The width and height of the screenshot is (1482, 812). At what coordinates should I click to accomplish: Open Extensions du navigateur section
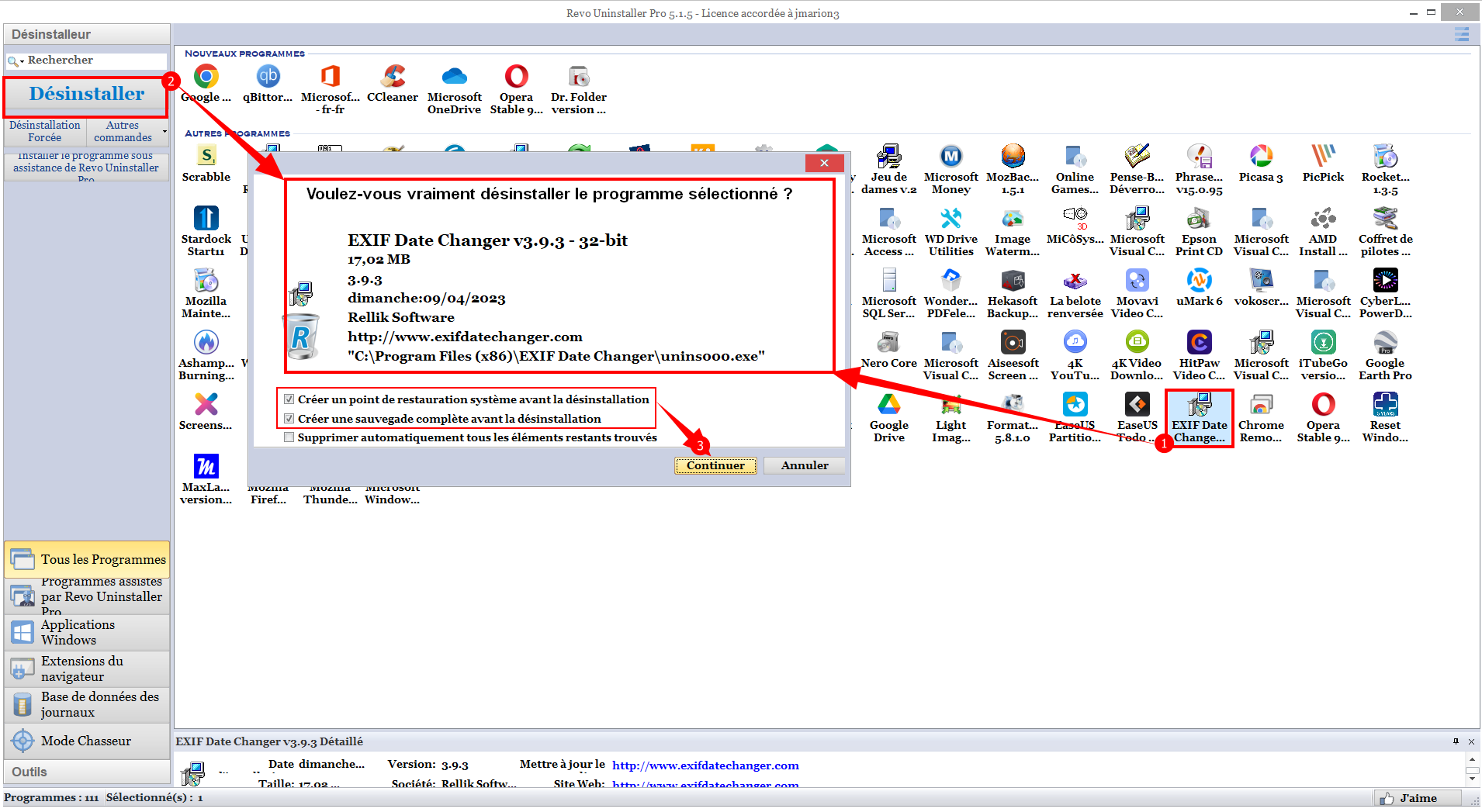tap(87, 669)
